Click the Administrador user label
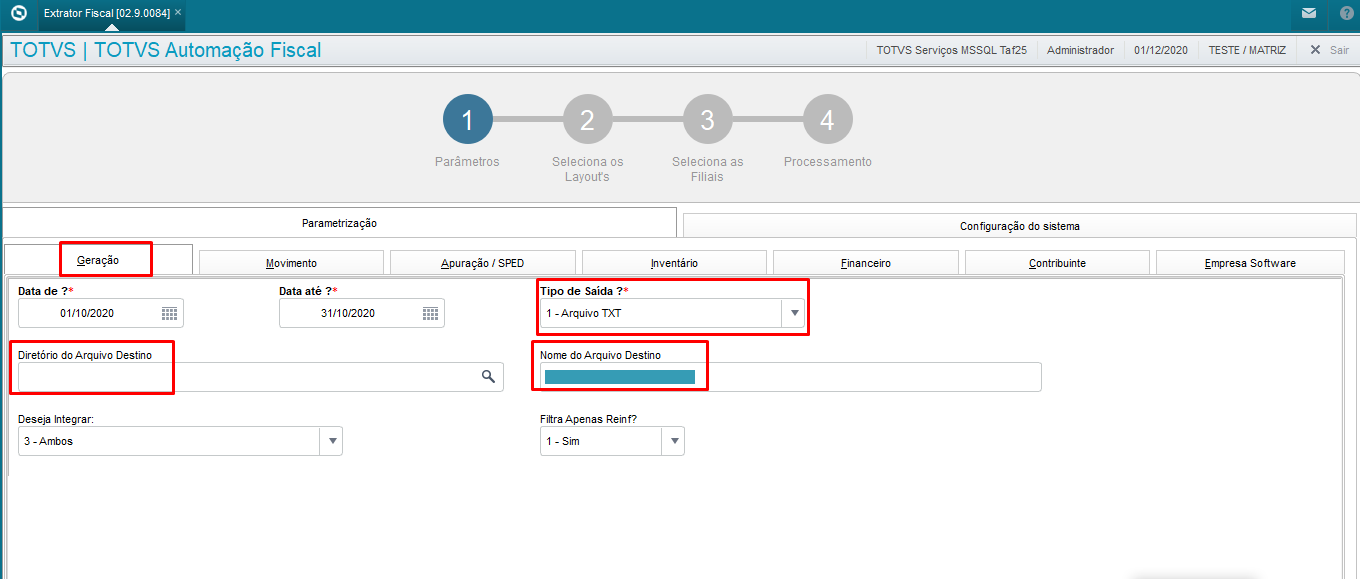This screenshot has height=579, width=1360. pos(1080,50)
